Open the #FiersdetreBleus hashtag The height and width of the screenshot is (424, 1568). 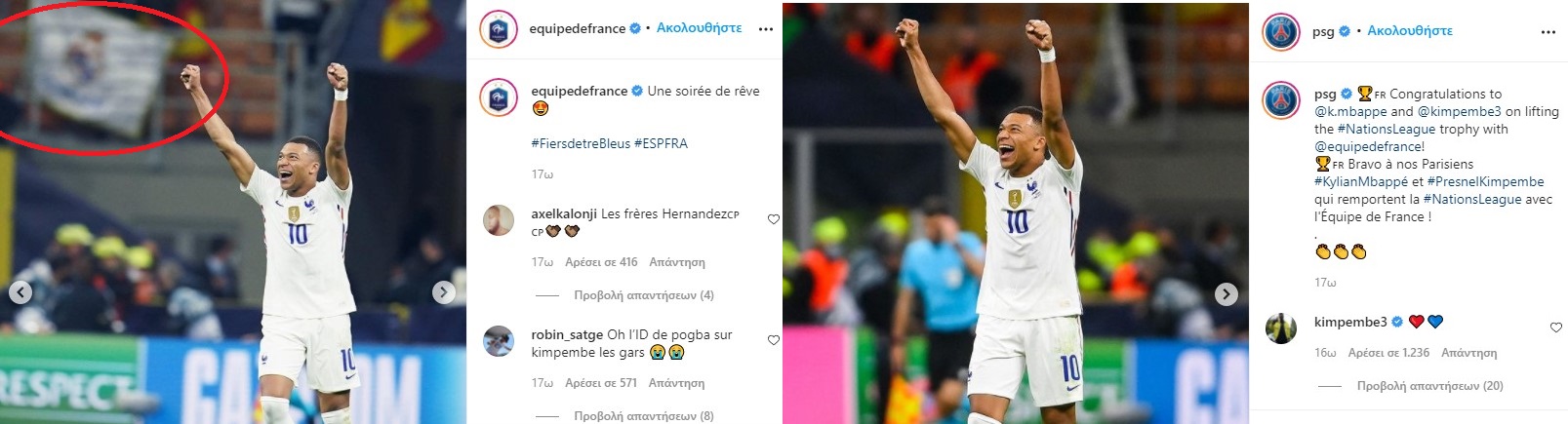[x=581, y=143]
